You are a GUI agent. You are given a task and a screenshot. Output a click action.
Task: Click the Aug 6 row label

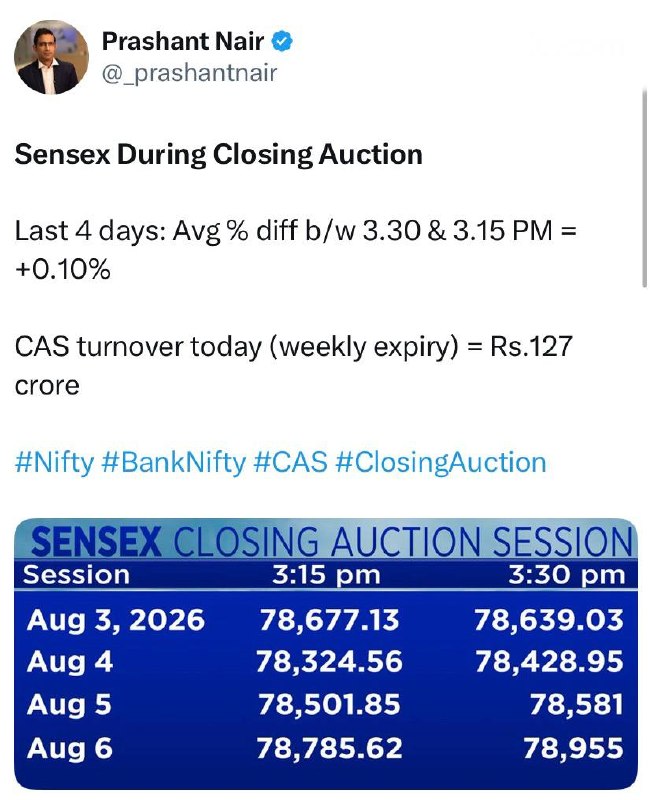tap(70, 748)
